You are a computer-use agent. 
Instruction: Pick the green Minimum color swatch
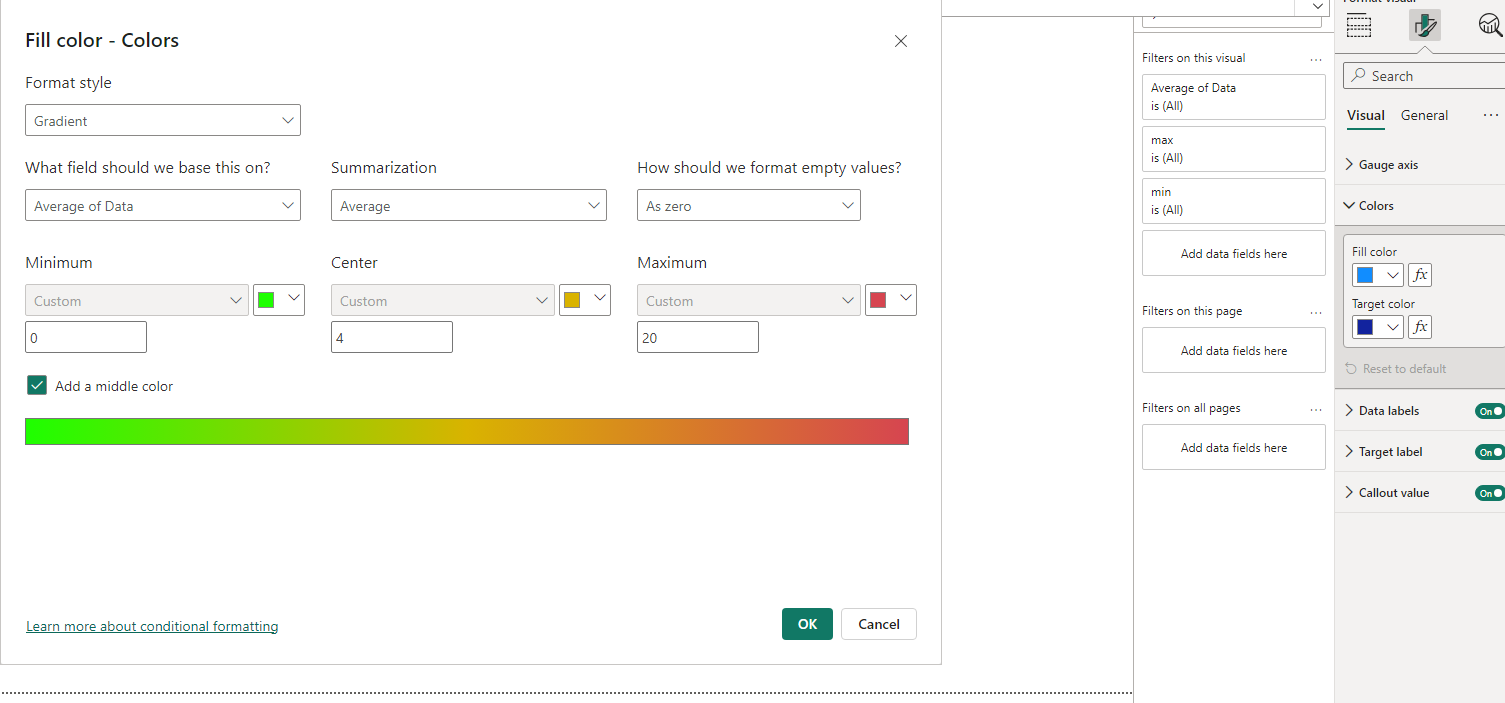(279, 300)
